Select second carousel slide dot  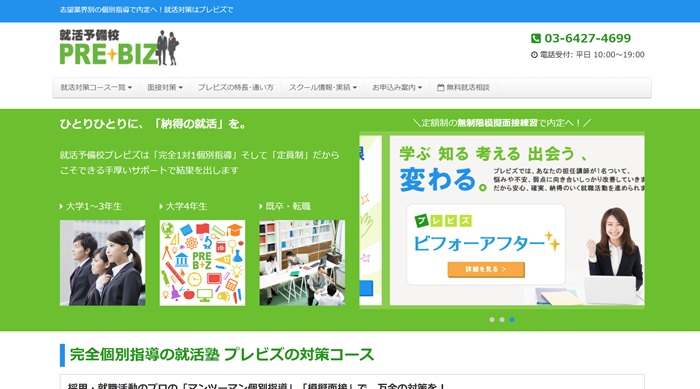tap(502, 320)
